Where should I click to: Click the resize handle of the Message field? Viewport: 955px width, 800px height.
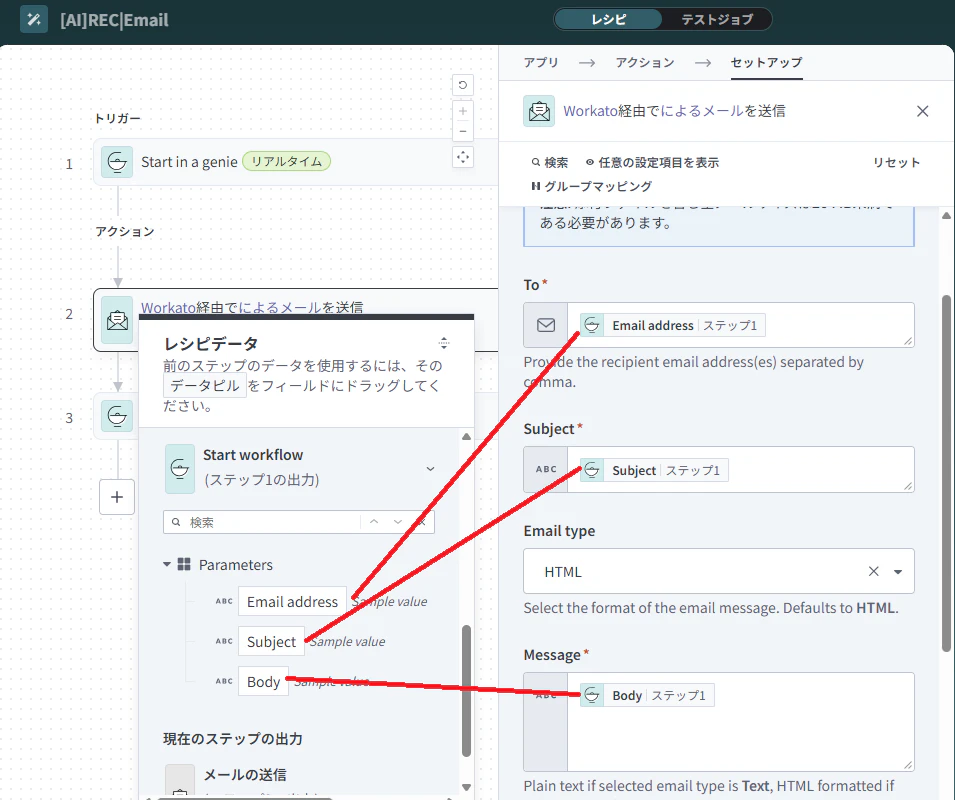coord(907,765)
